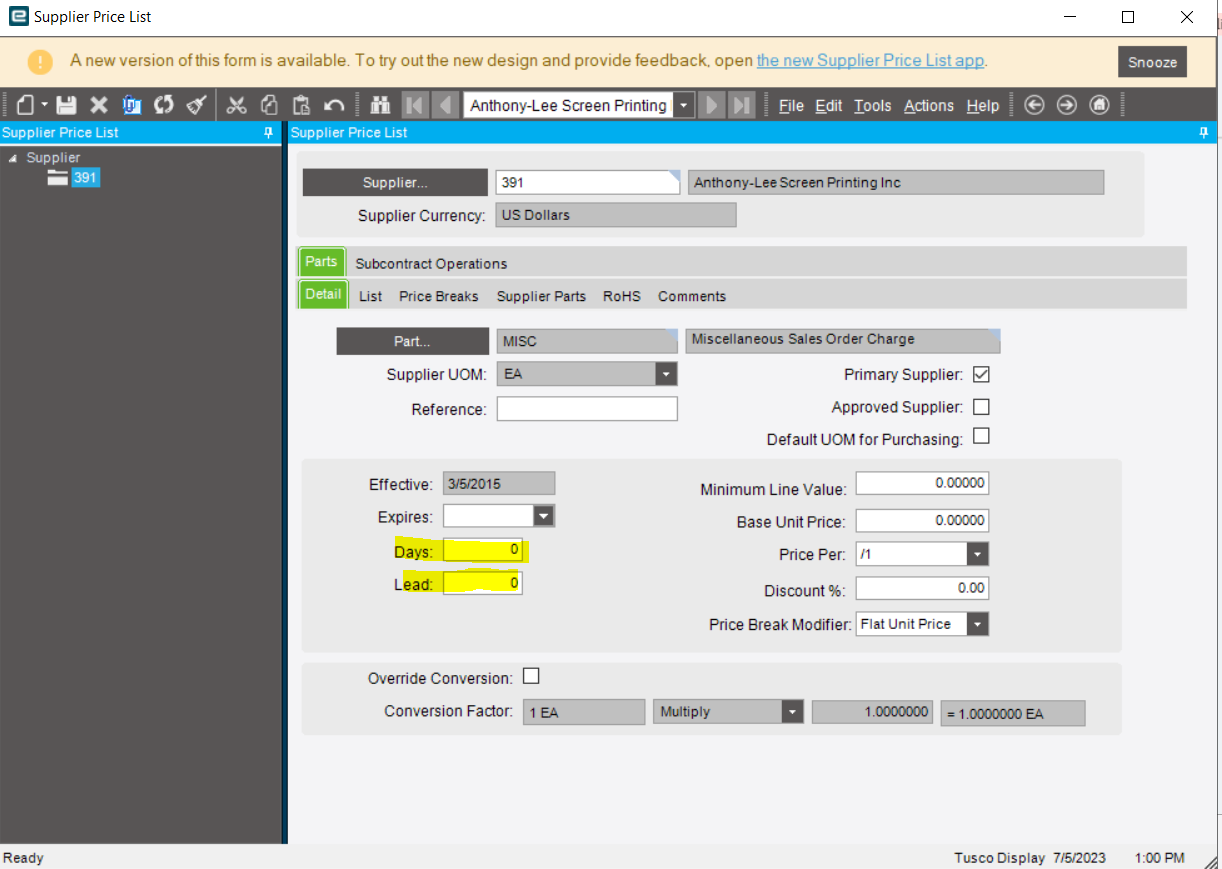Pin the left tree panel

coord(268,132)
